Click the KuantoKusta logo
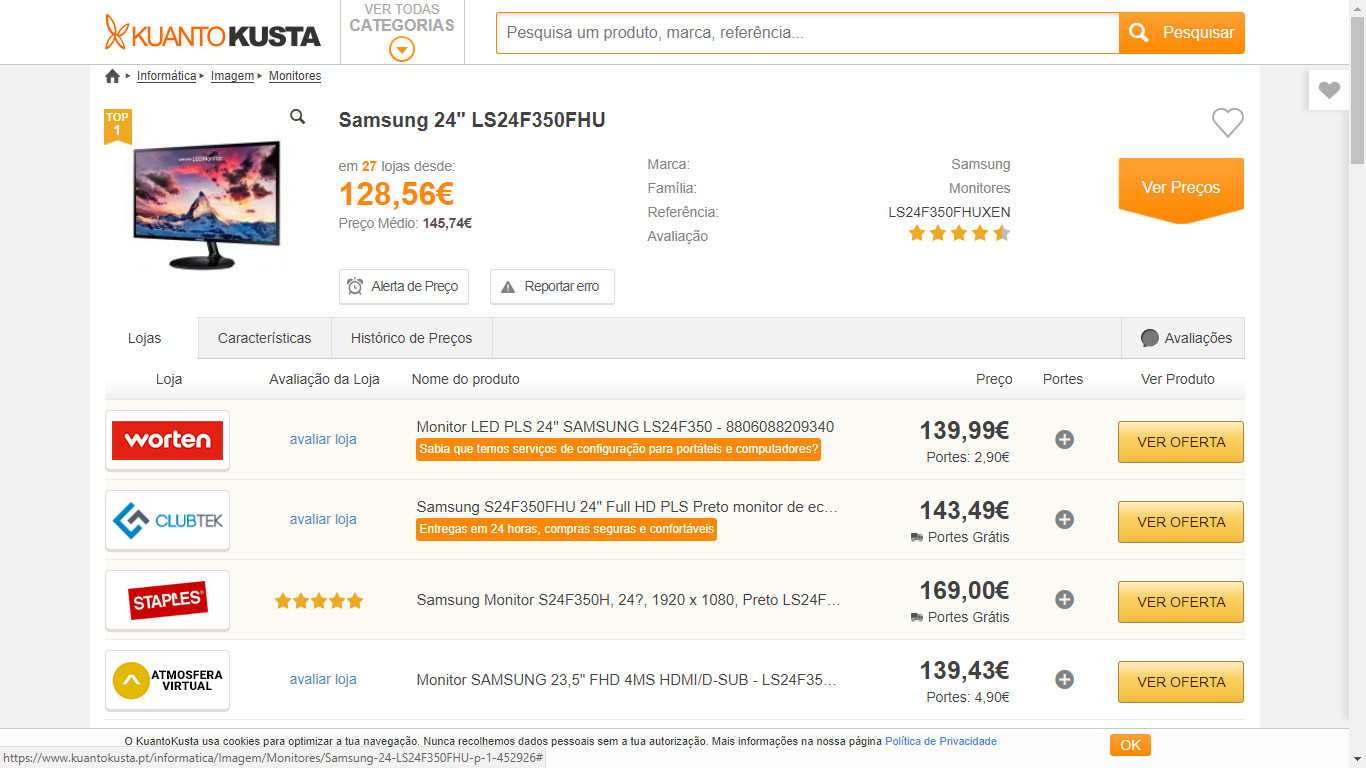 click(x=213, y=33)
